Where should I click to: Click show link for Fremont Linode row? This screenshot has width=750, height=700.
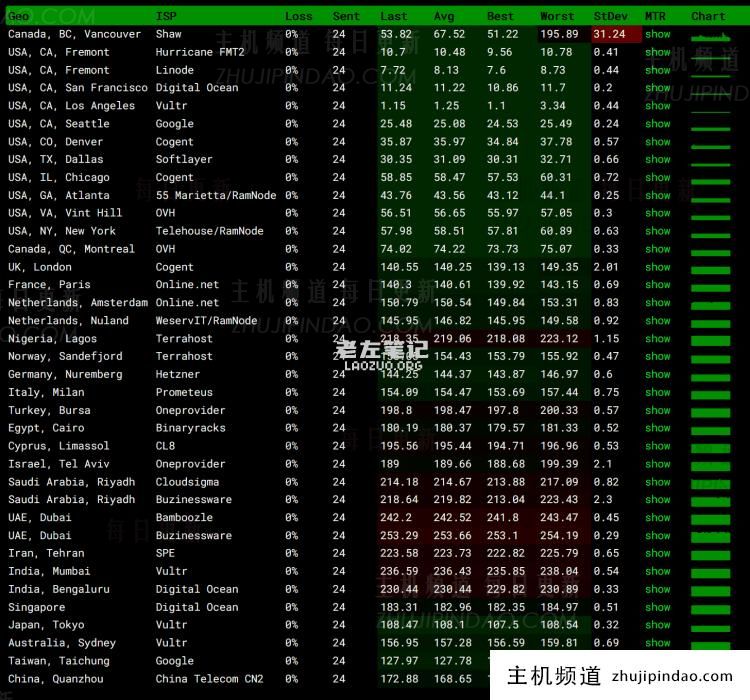pyautogui.click(x=657, y=70)
